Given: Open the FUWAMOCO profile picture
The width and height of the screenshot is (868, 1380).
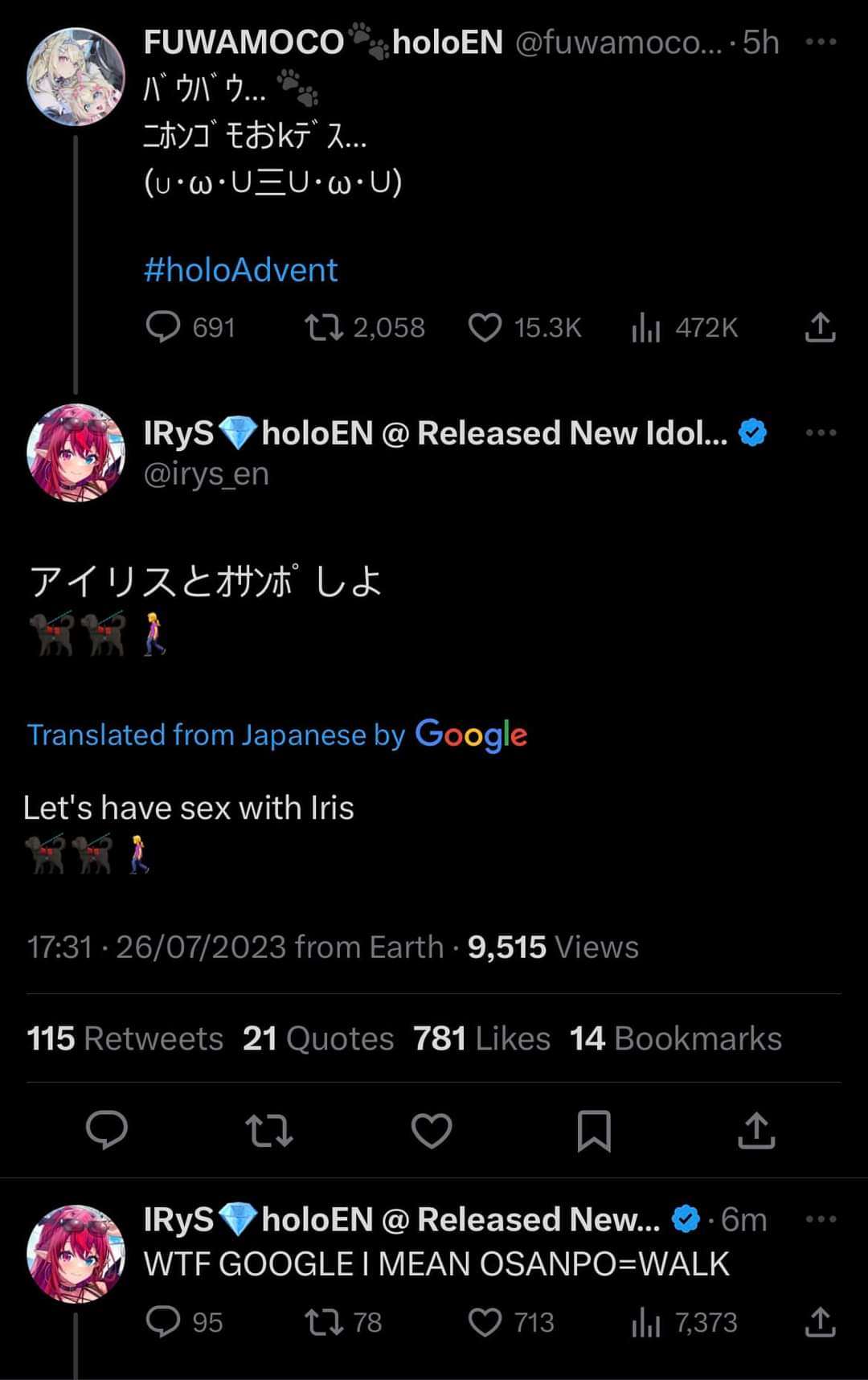Looking at the screenshot, I should [x=76, y=76].
